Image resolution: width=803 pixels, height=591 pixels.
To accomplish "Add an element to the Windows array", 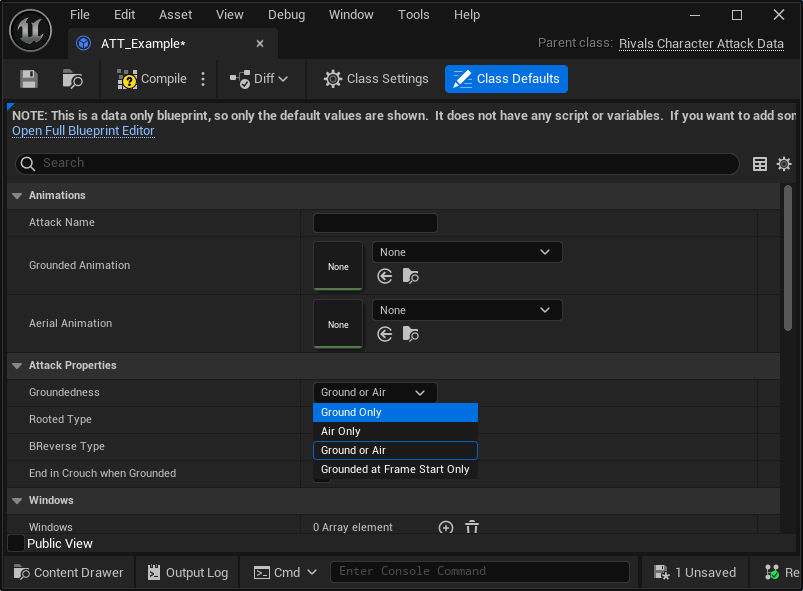I will coord(446,527).
